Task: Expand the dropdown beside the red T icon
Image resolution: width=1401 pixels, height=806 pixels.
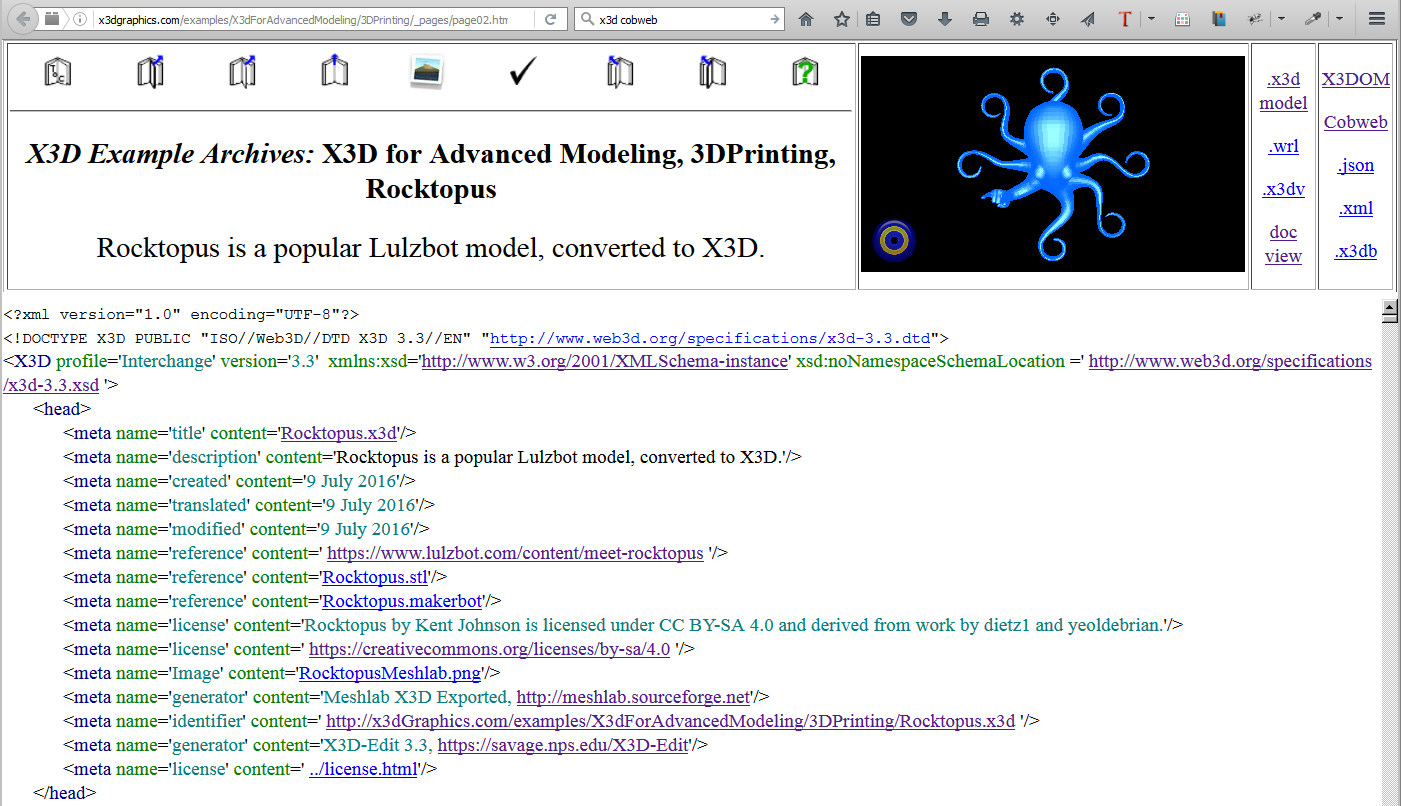Action: click(x=1151, y=19)
